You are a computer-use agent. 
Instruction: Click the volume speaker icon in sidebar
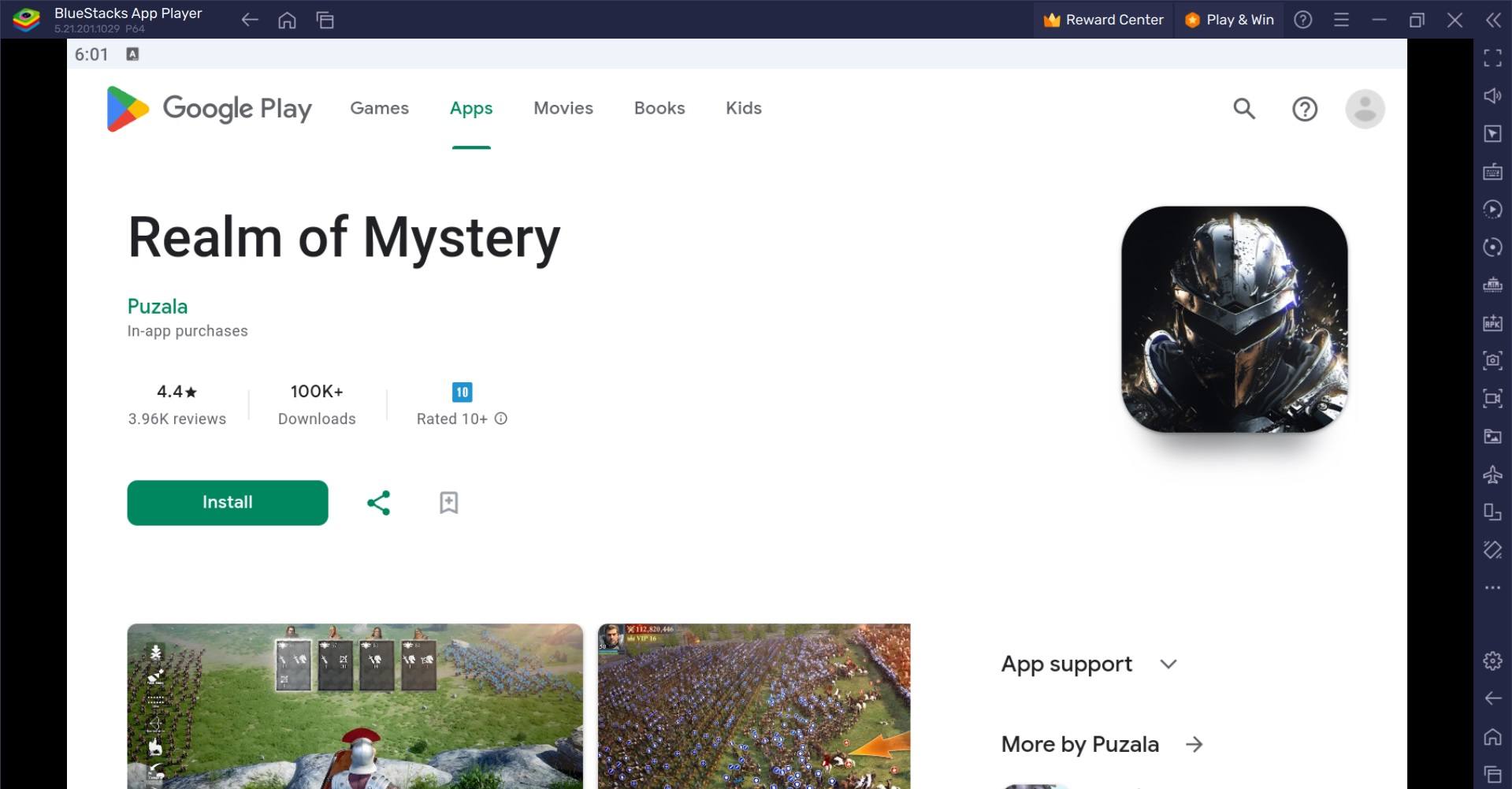tap(1492, 95)
